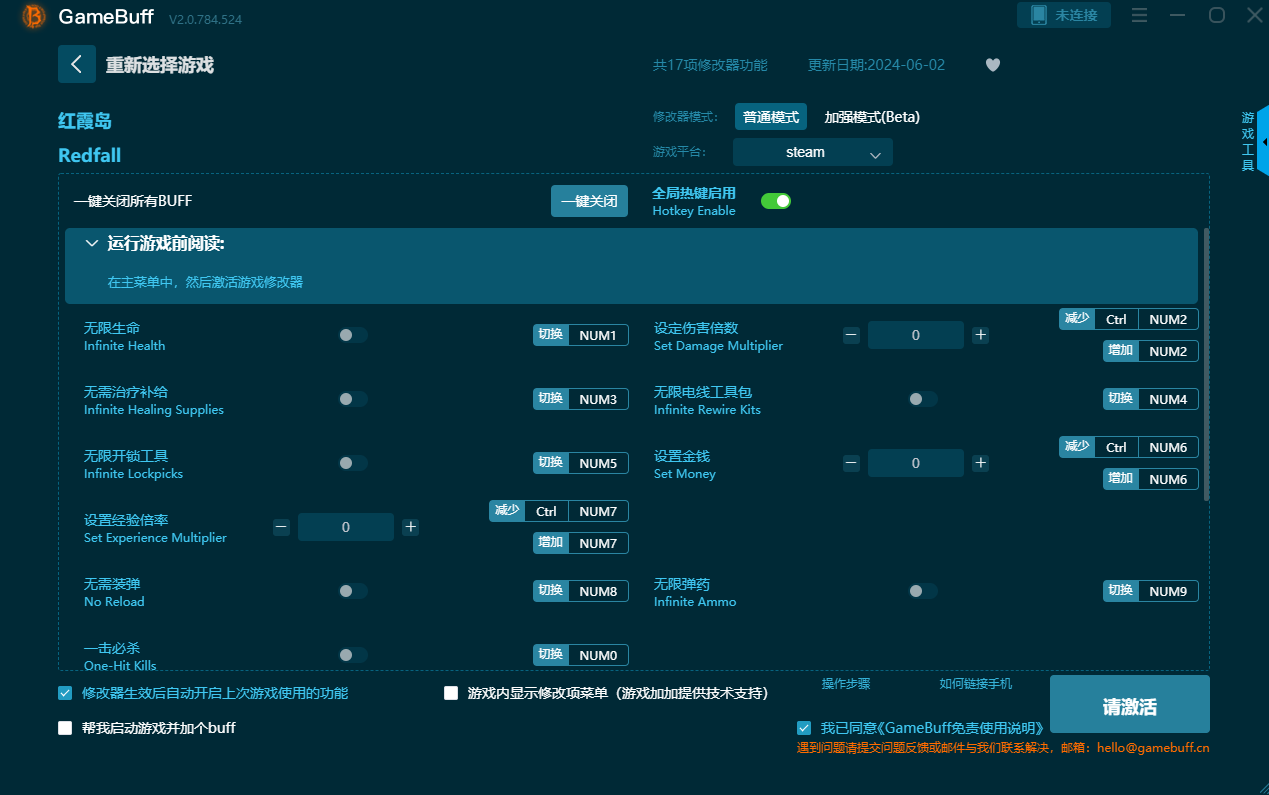Collapse the read-before-running section

[92, 243]
